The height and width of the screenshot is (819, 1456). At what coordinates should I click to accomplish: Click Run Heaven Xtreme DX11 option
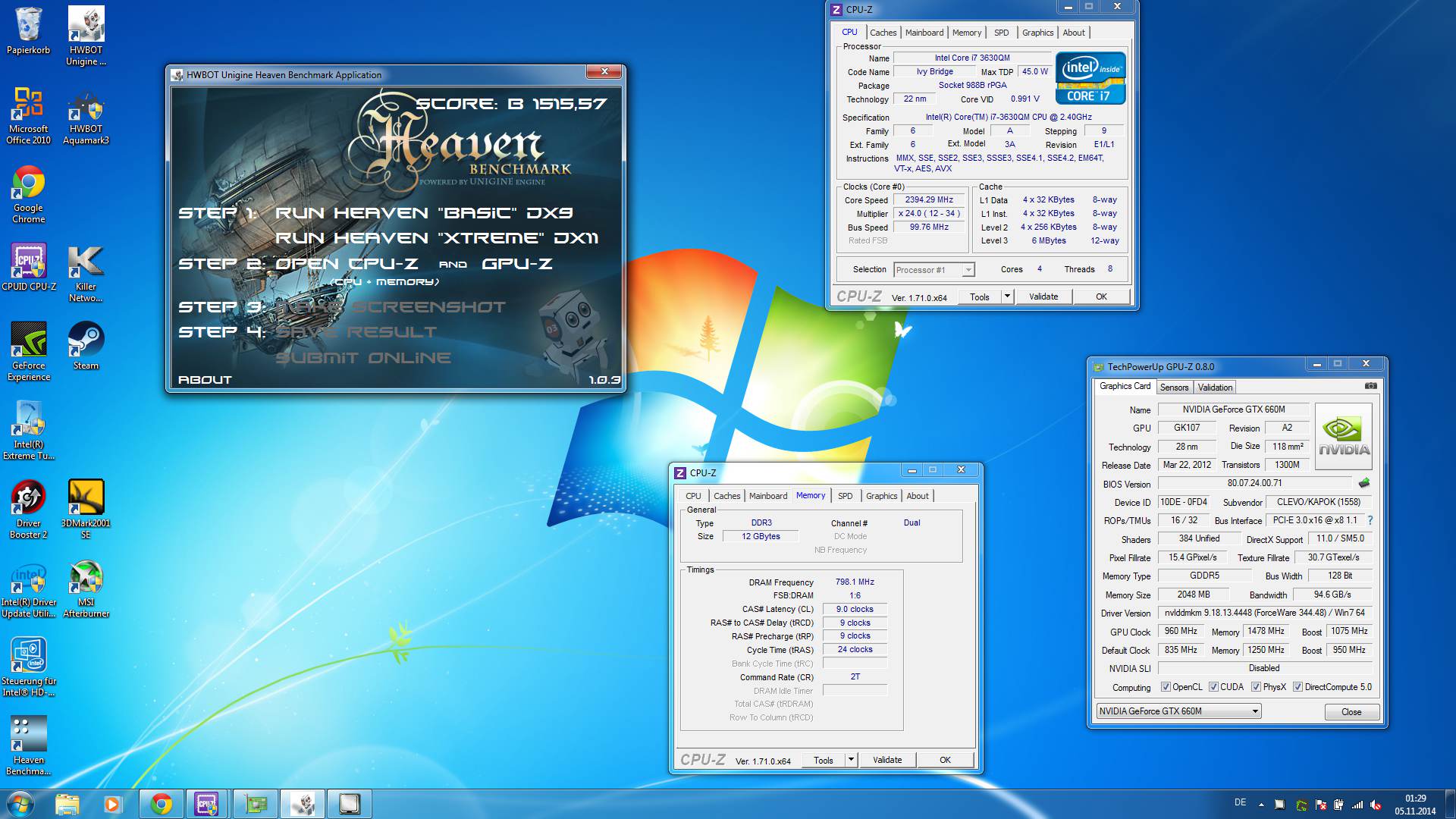tap(437, 238)
